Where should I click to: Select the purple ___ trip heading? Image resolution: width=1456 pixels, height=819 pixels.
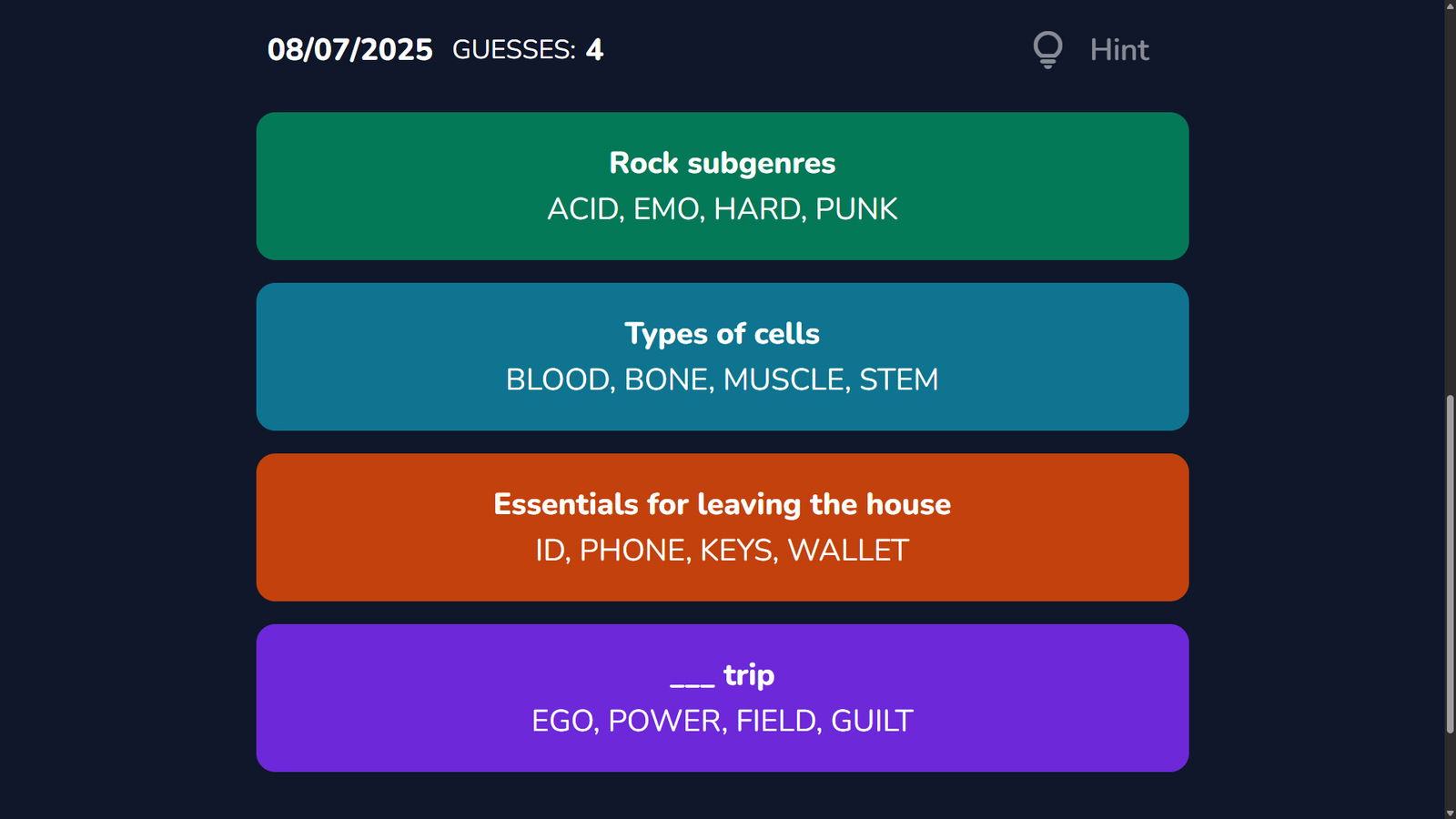click(x=722, y=675)
